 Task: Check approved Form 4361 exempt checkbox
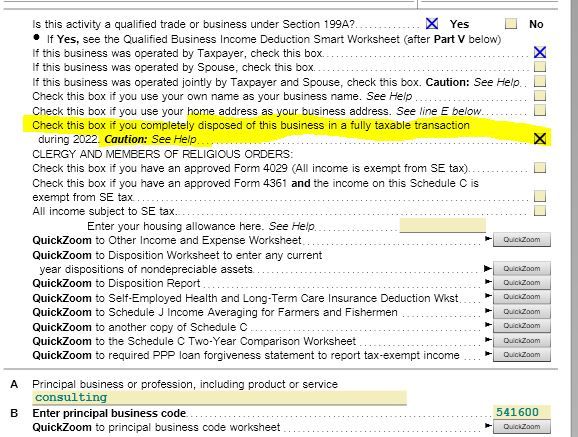pyautogui.click(x=540, y=196)
